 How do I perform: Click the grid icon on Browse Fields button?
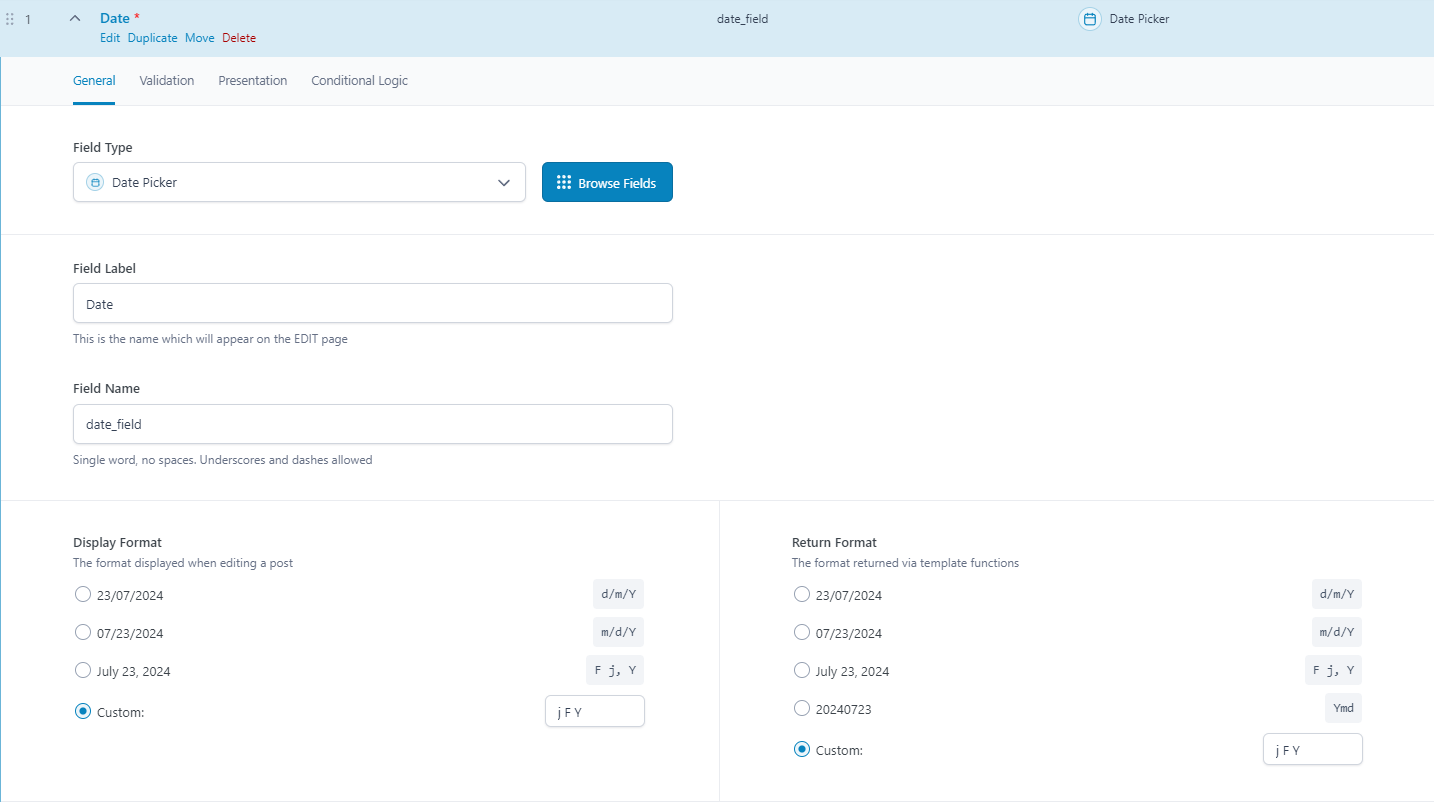(x=564, y=183)
